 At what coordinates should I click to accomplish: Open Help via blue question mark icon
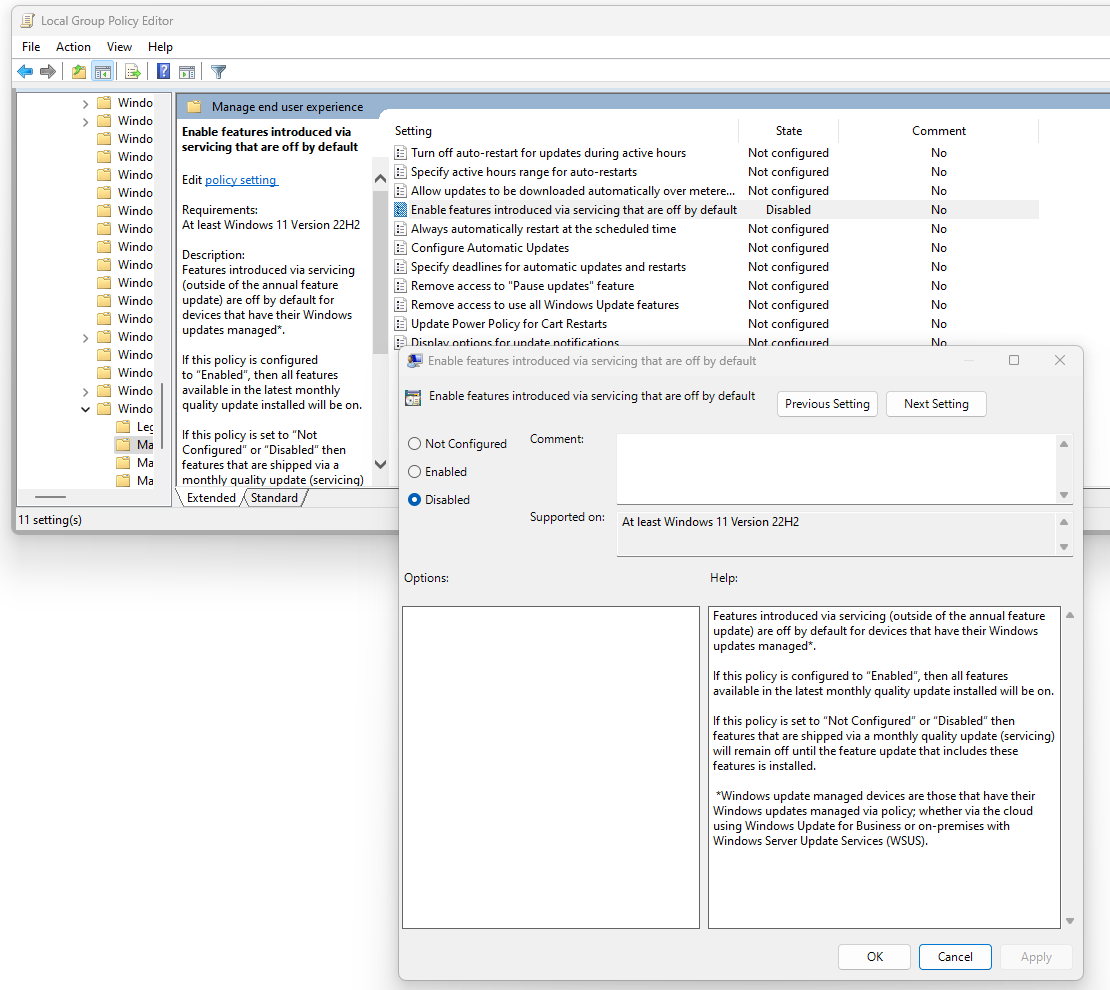tap(163, 72)
